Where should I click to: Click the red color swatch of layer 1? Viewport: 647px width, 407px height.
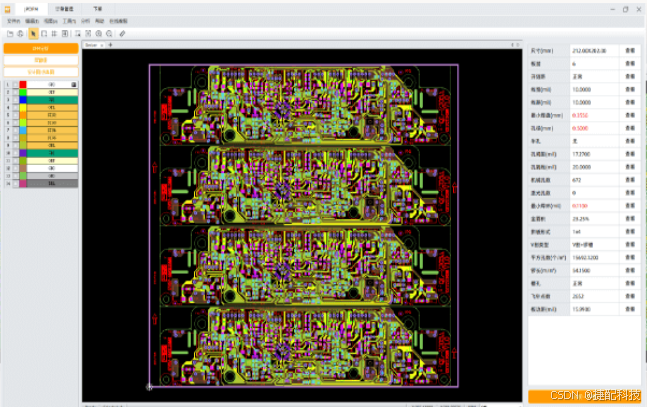point(23,85)
